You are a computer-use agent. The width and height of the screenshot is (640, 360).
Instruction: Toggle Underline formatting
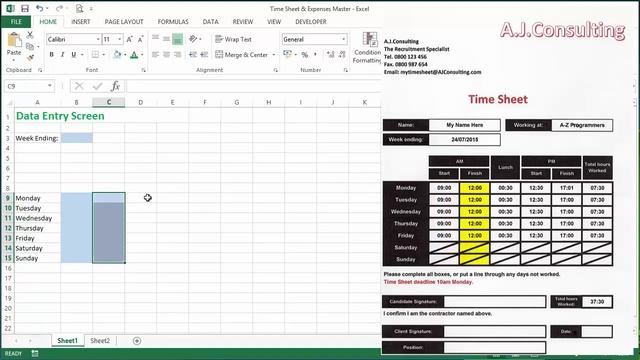tap(73, 54)
